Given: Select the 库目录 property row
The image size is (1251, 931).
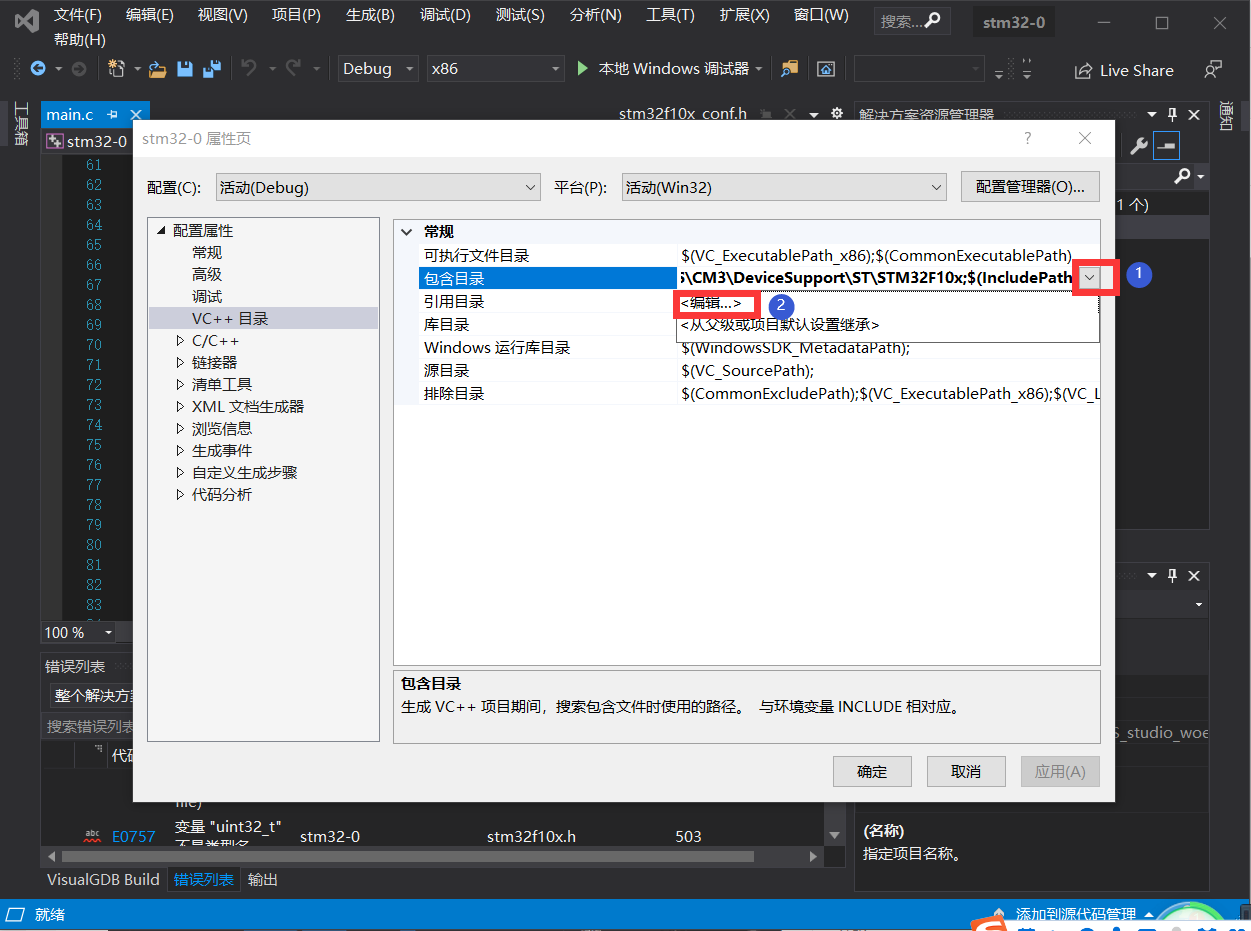Looking at the screenshot, I should coord(446,325).
